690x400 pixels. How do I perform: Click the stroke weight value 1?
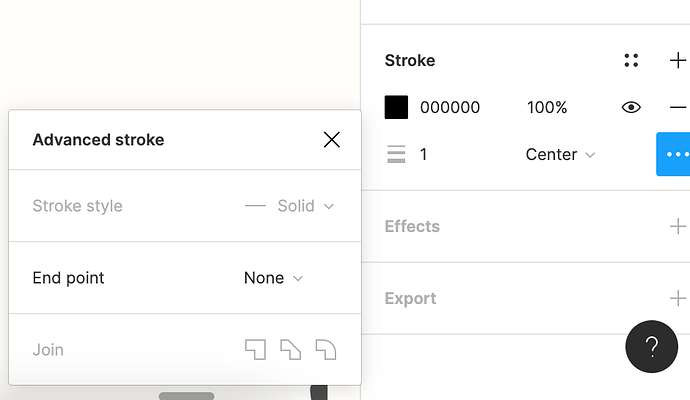pos(424,154)
